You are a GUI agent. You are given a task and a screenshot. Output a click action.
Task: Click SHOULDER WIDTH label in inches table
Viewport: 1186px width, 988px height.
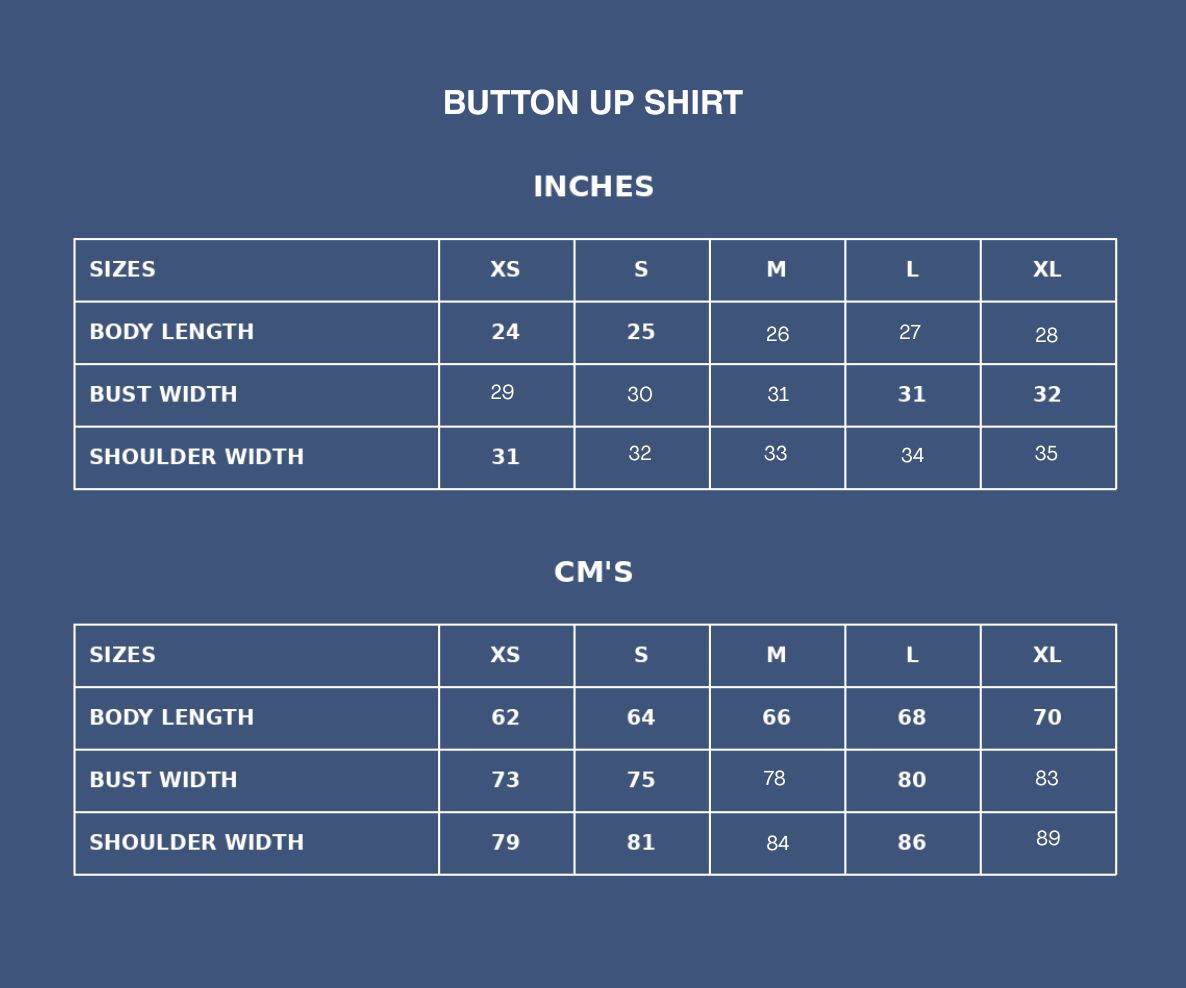(x=196, y=457)
